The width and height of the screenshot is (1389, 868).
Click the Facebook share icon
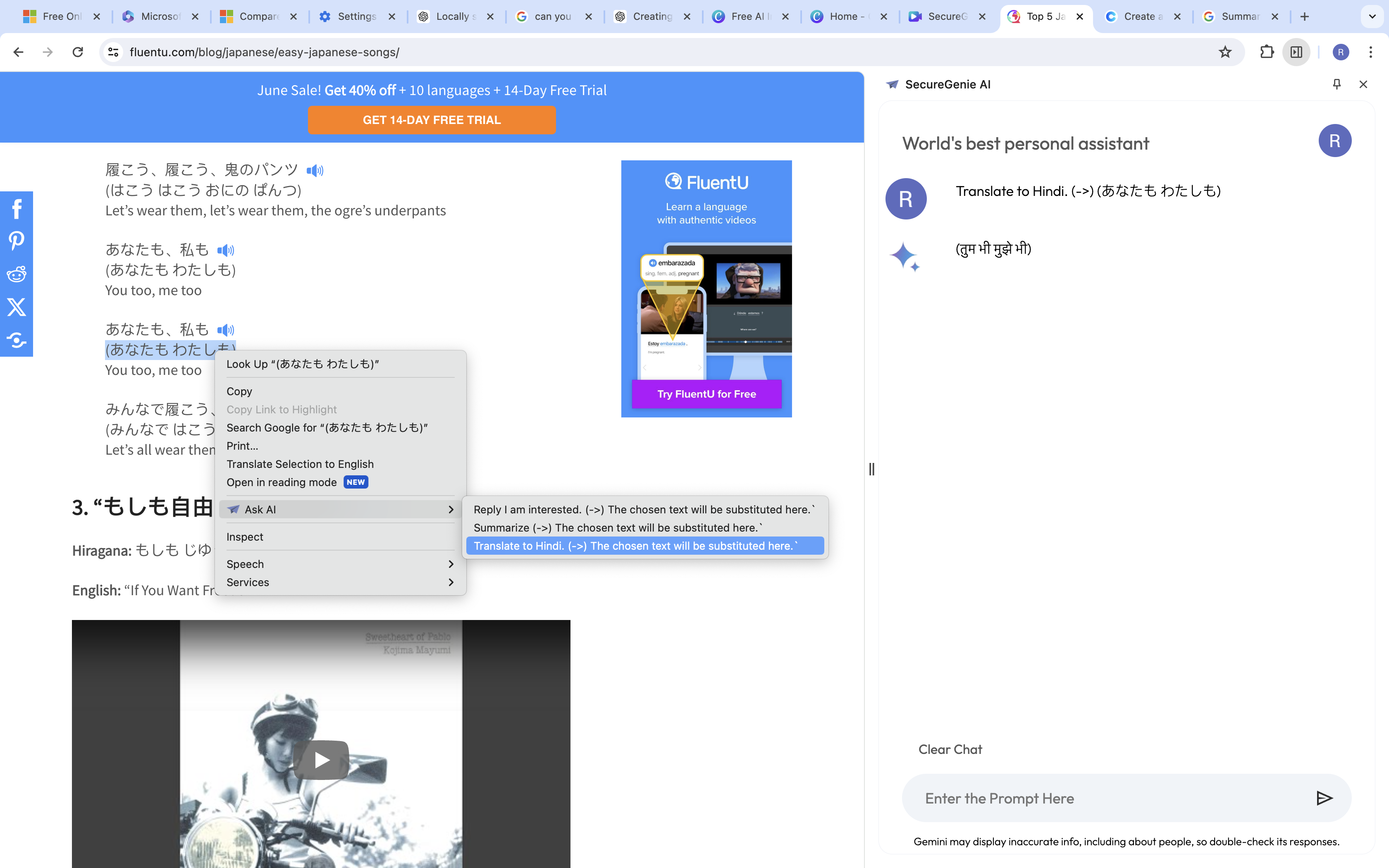(17, 208)
